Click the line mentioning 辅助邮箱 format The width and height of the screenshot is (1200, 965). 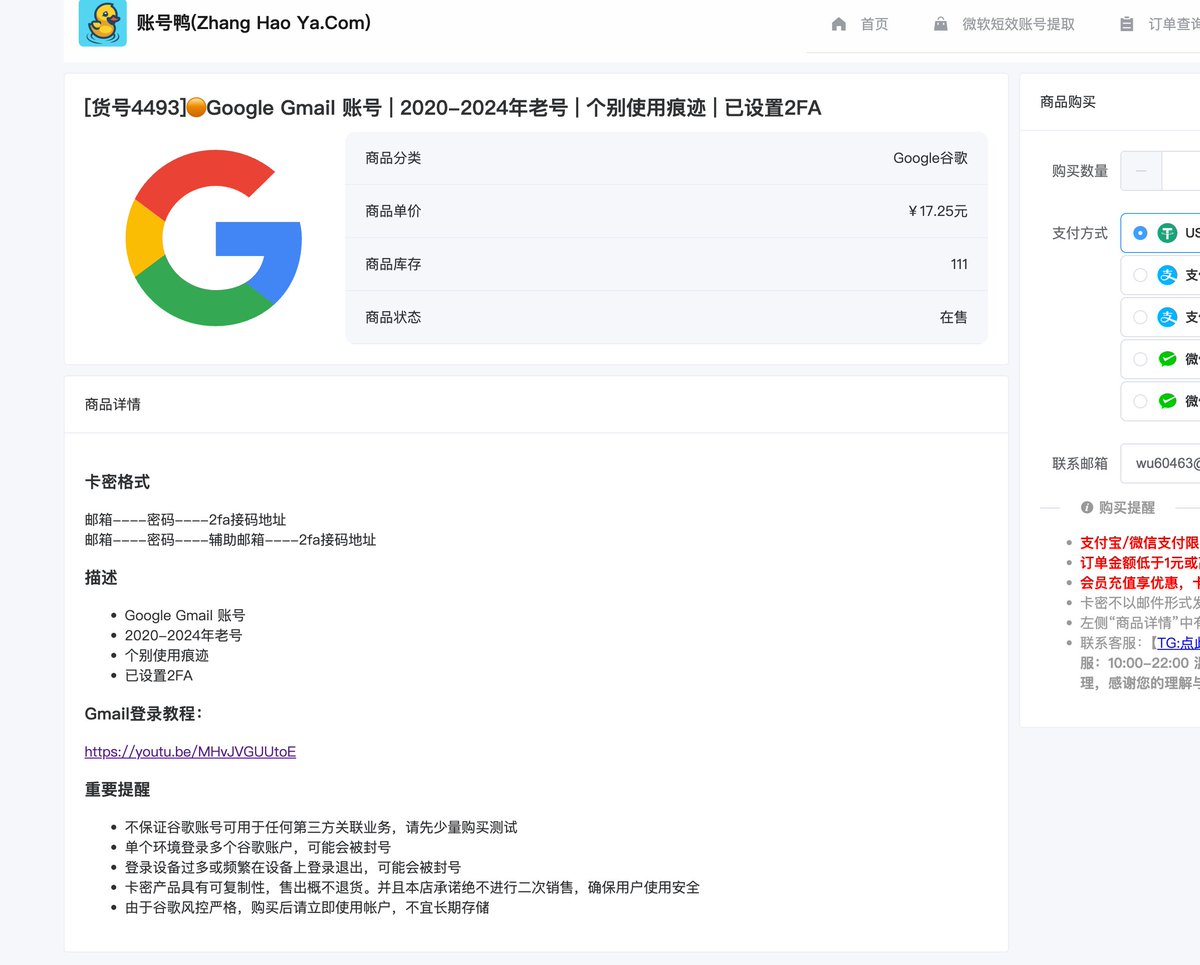point(230,539)
